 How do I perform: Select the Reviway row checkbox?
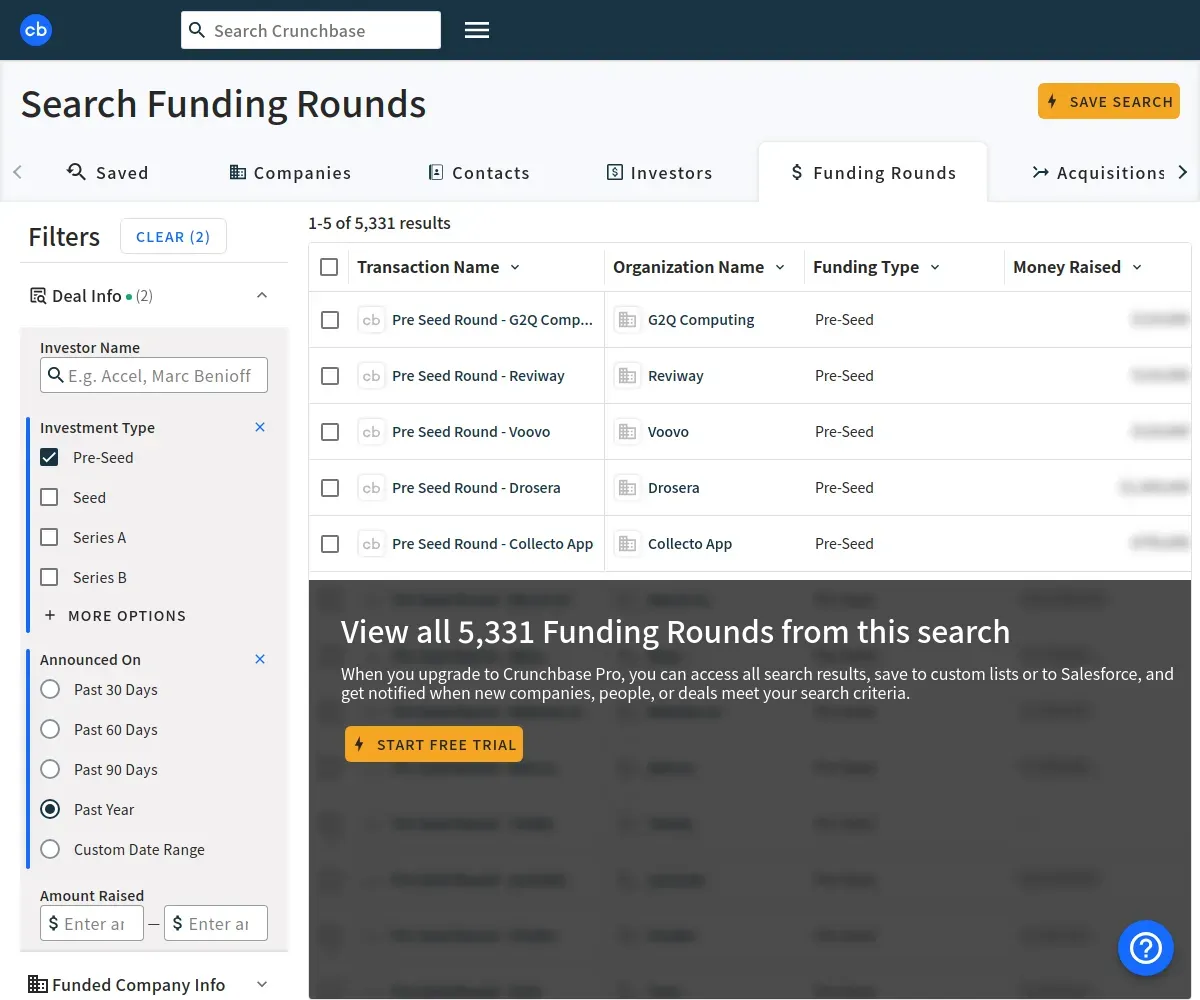(x=330, y=376)
